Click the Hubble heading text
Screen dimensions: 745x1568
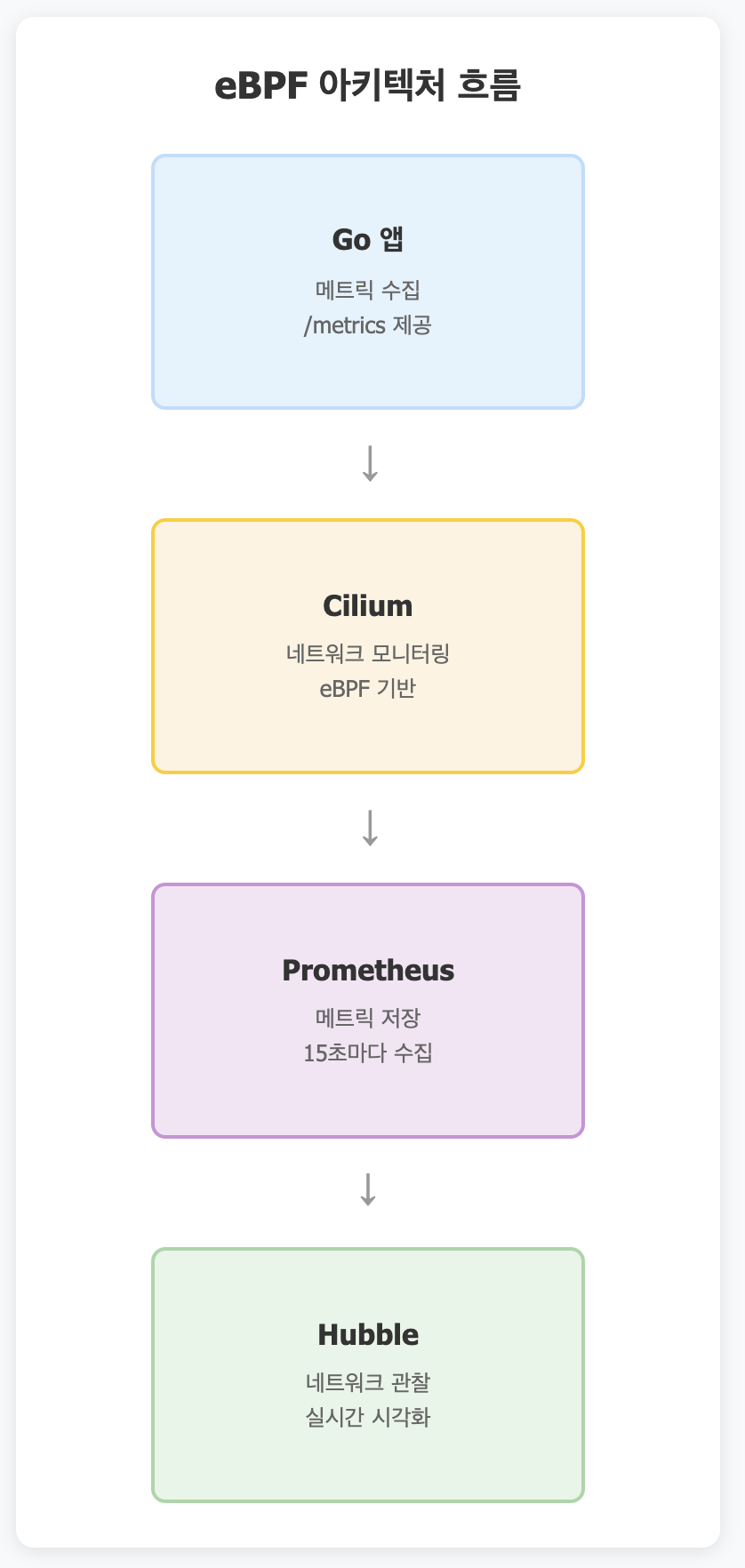coord(368,1335)
